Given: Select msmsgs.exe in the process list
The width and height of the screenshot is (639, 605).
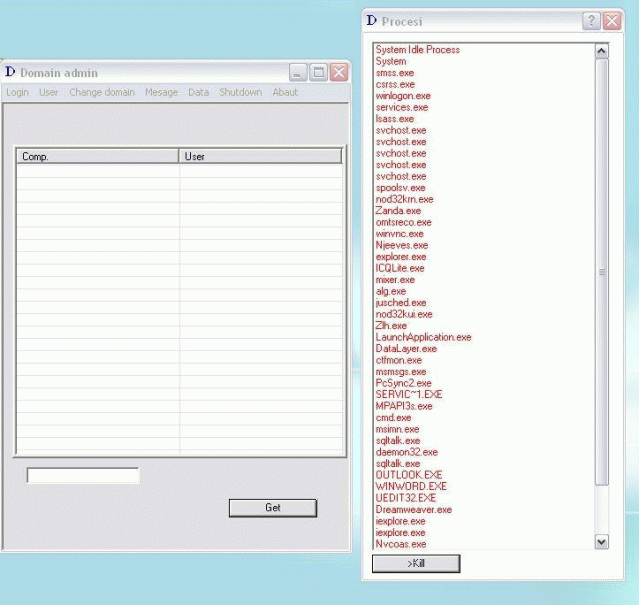Looking at the screenshot, I should click(401, 372).
